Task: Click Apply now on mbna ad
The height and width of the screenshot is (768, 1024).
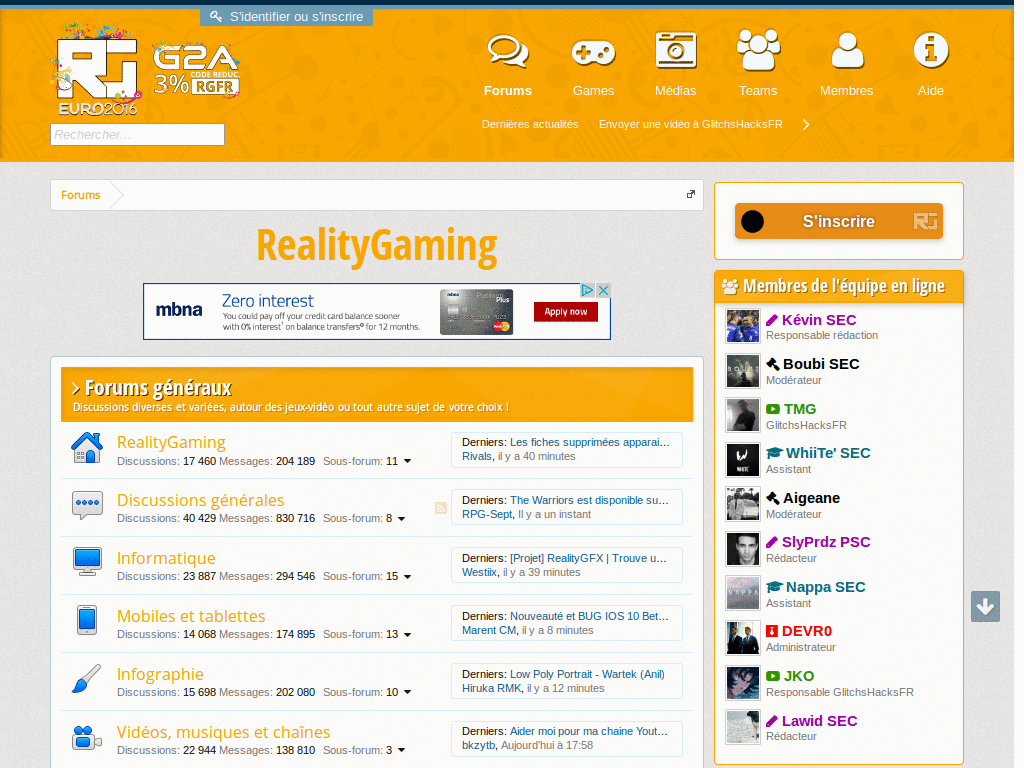Action: click(x=566, y=312)
